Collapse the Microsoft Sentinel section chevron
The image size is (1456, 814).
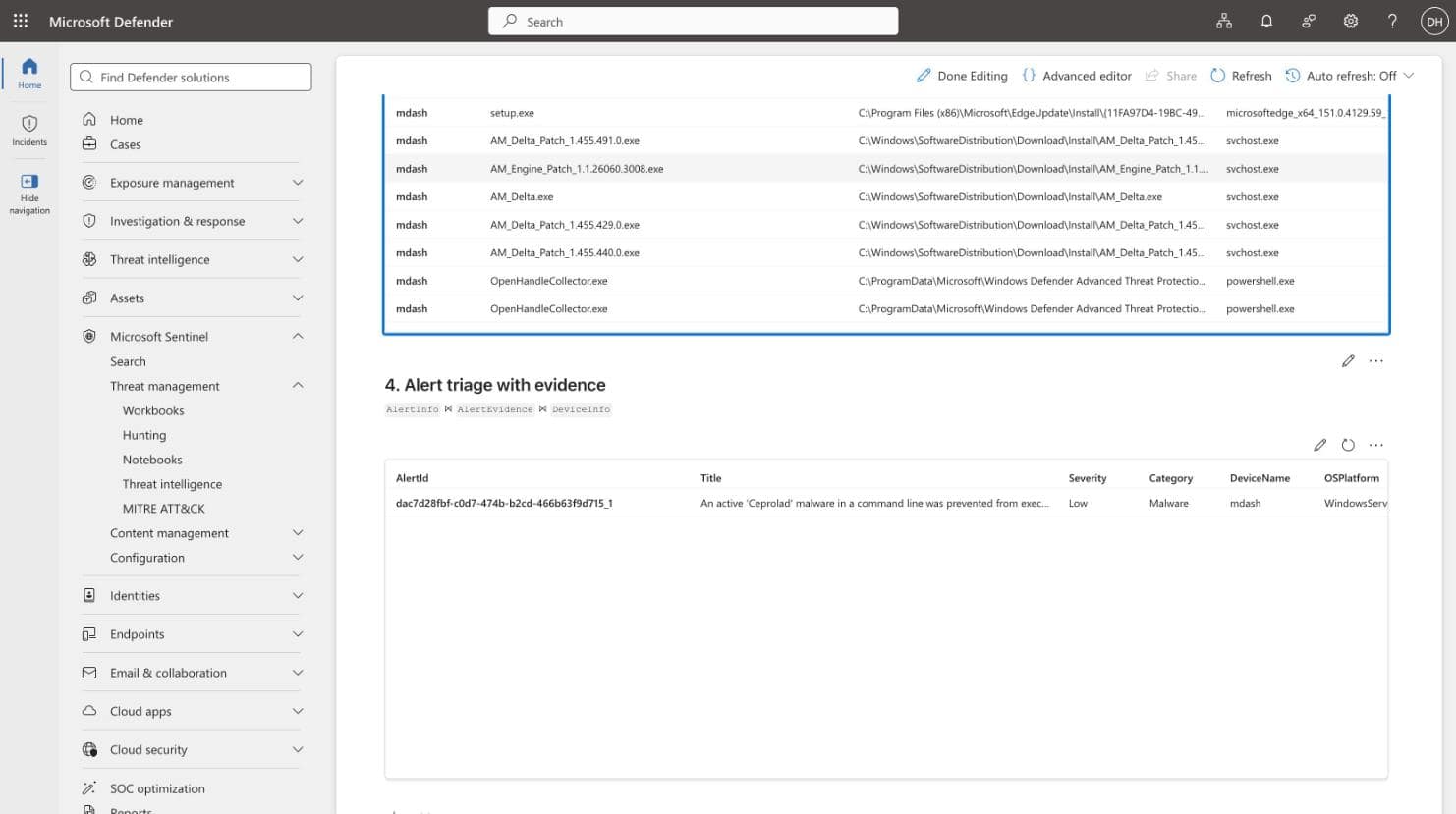pos(298,336)
